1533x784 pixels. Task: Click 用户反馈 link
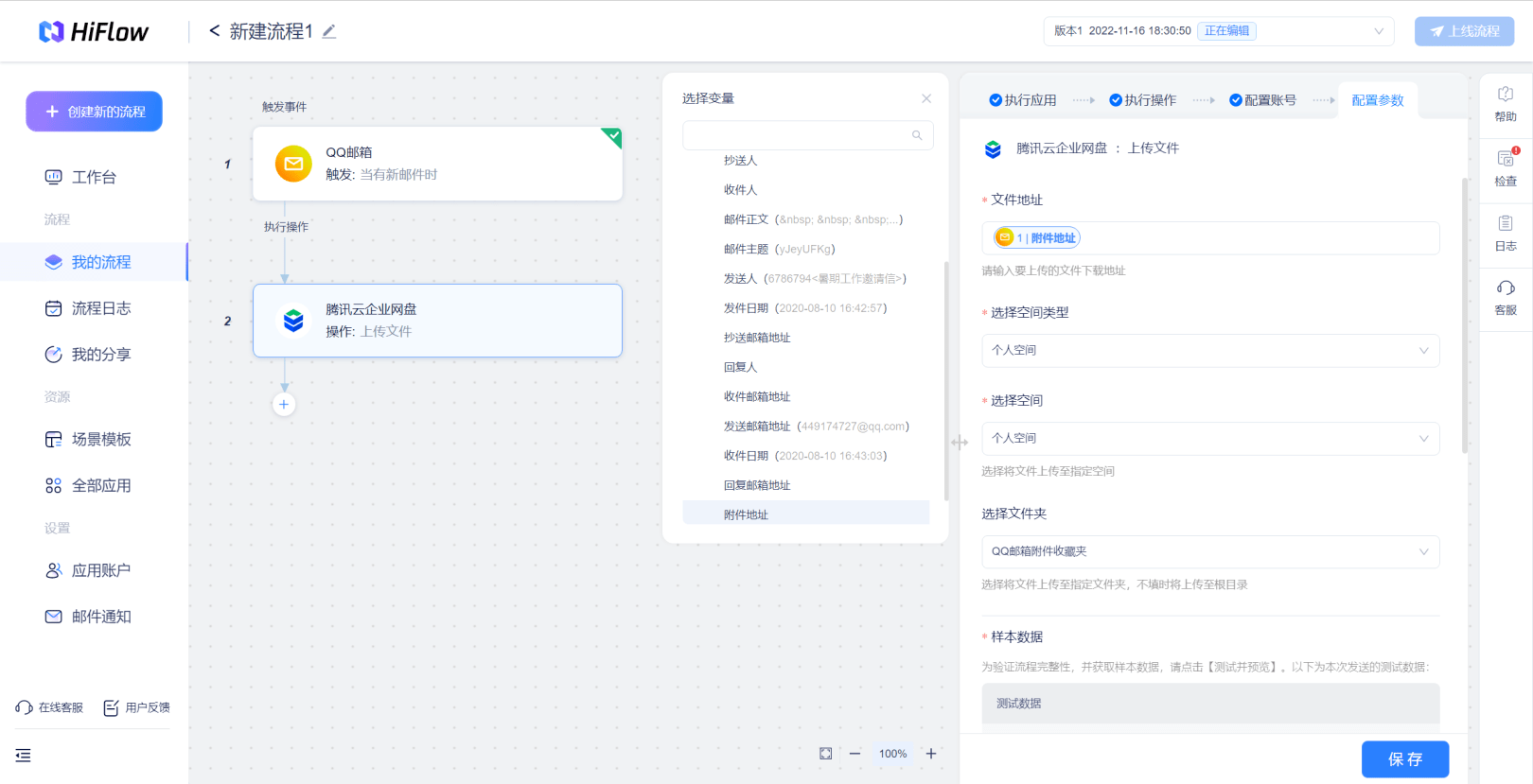click(137, 707)
